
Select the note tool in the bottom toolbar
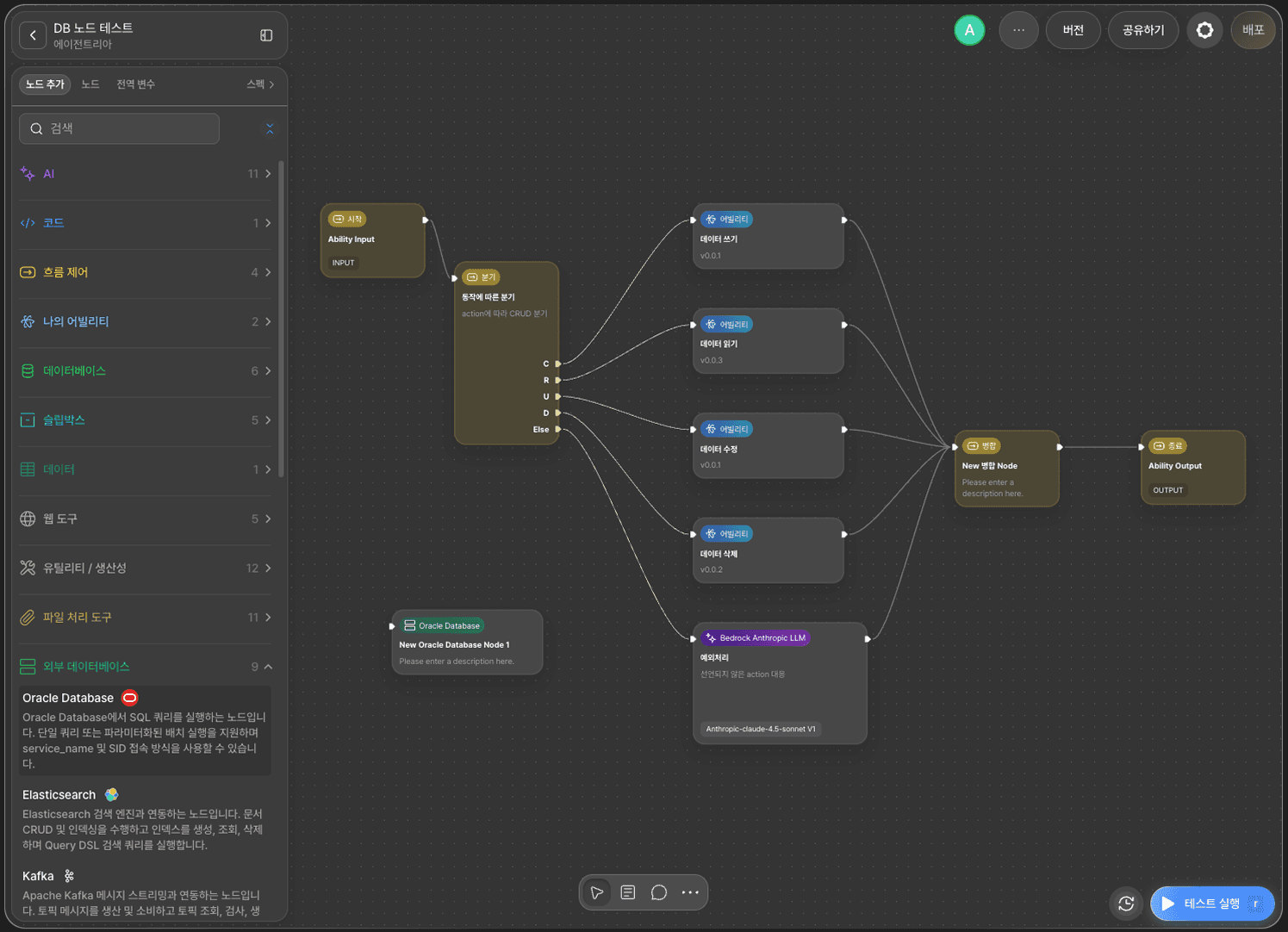[x=628, y=892]
